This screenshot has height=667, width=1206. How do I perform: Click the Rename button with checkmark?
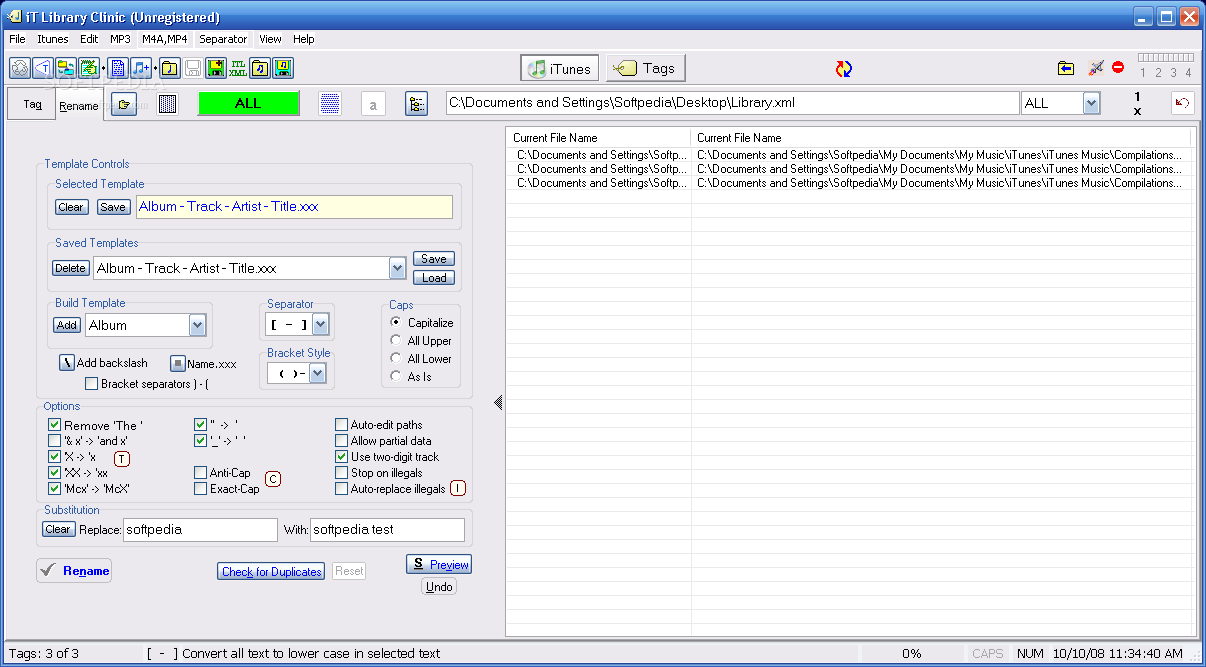74,571
